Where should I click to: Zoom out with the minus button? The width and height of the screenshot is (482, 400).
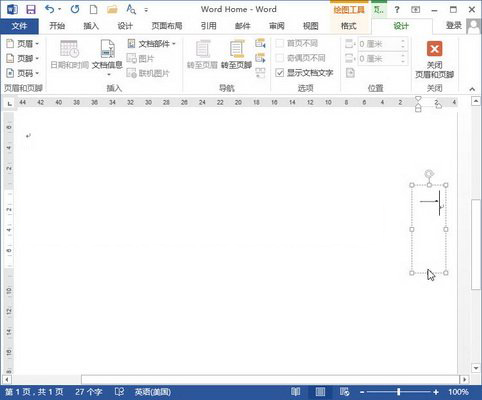[362, 392]
